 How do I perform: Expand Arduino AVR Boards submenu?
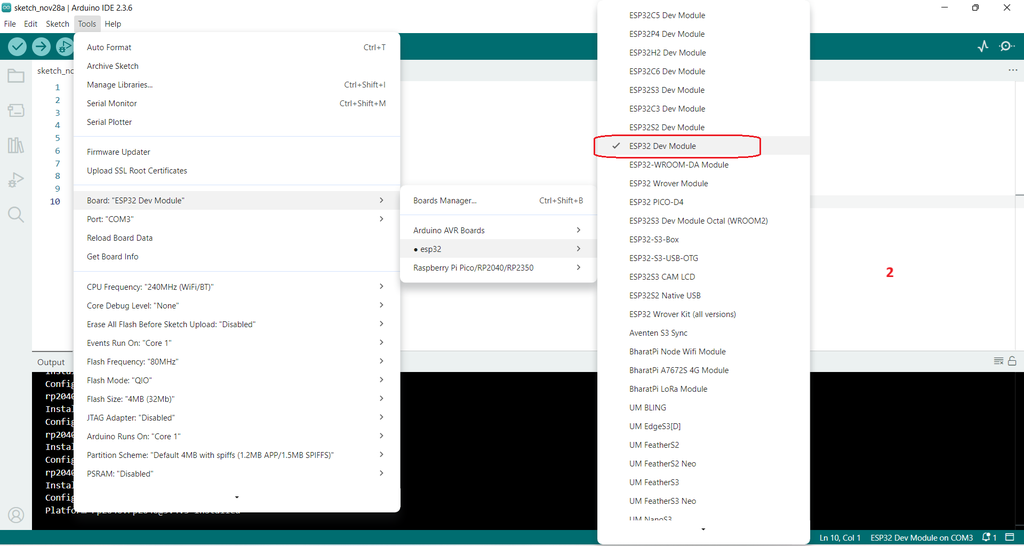(498, 231)
